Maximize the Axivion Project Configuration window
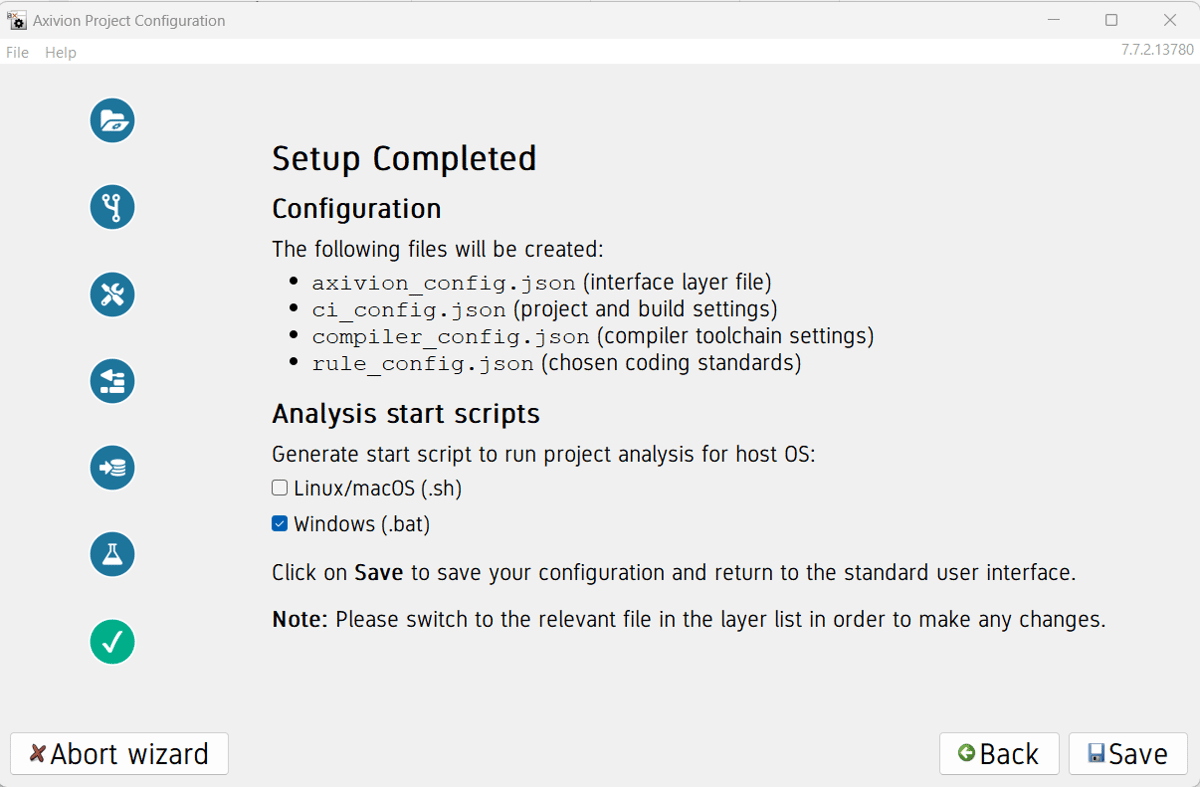Viewport: 1200px width, 787px height. (1111, 20)
